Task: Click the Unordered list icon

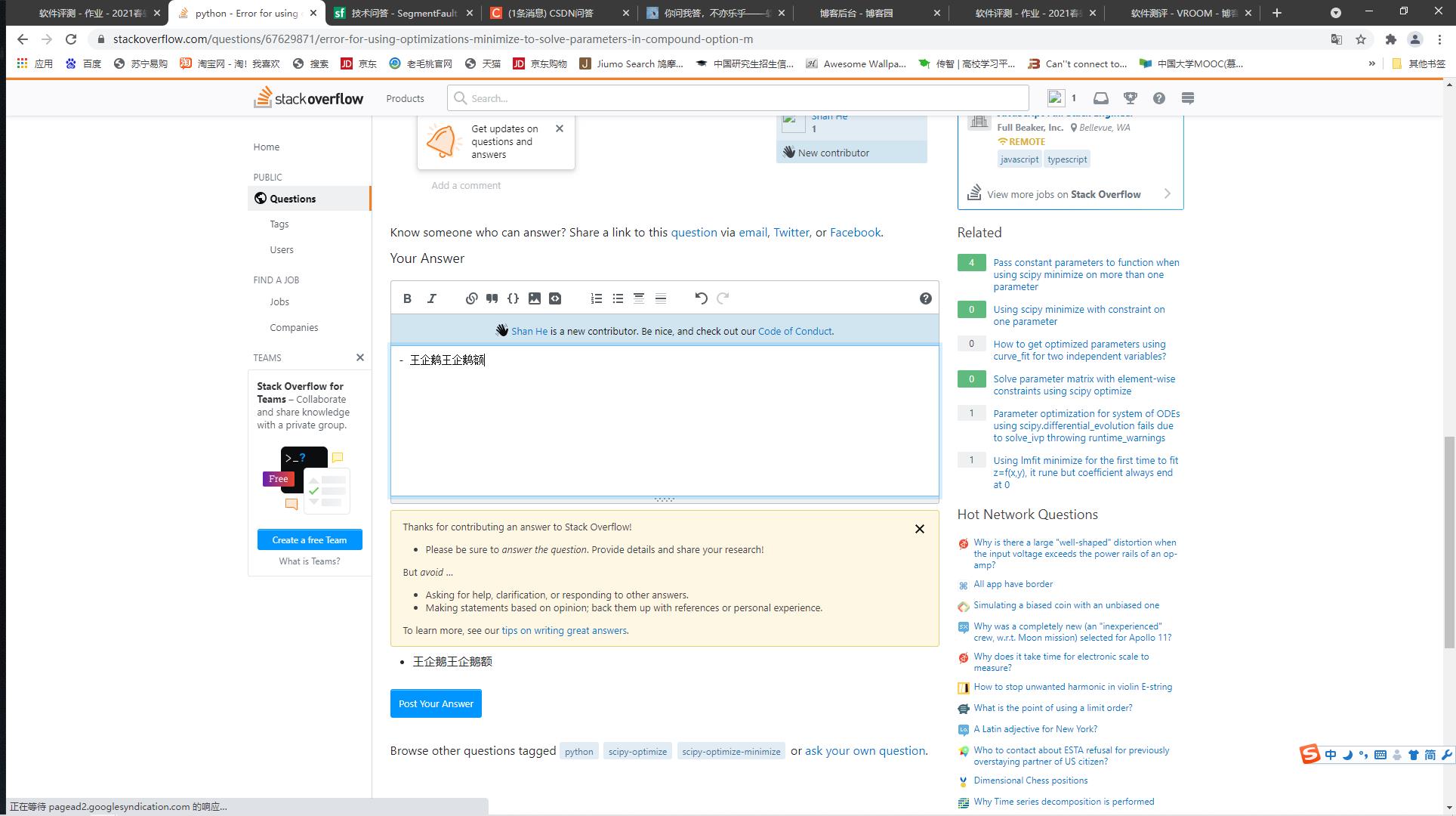Action: pos(617,298)
